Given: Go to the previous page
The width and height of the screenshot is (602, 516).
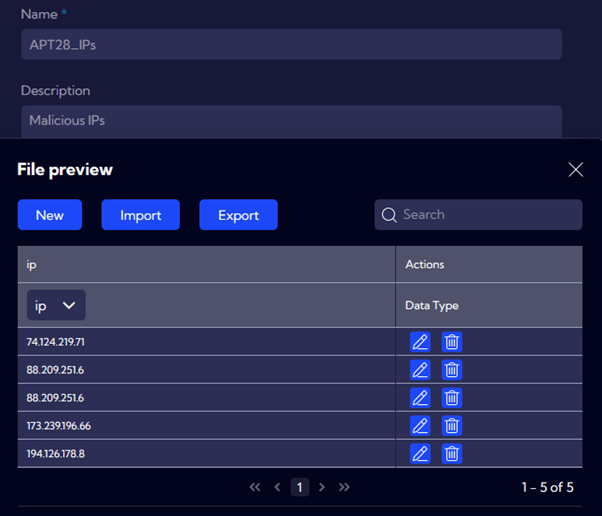Looking at the screenshot, I should 278,487.
